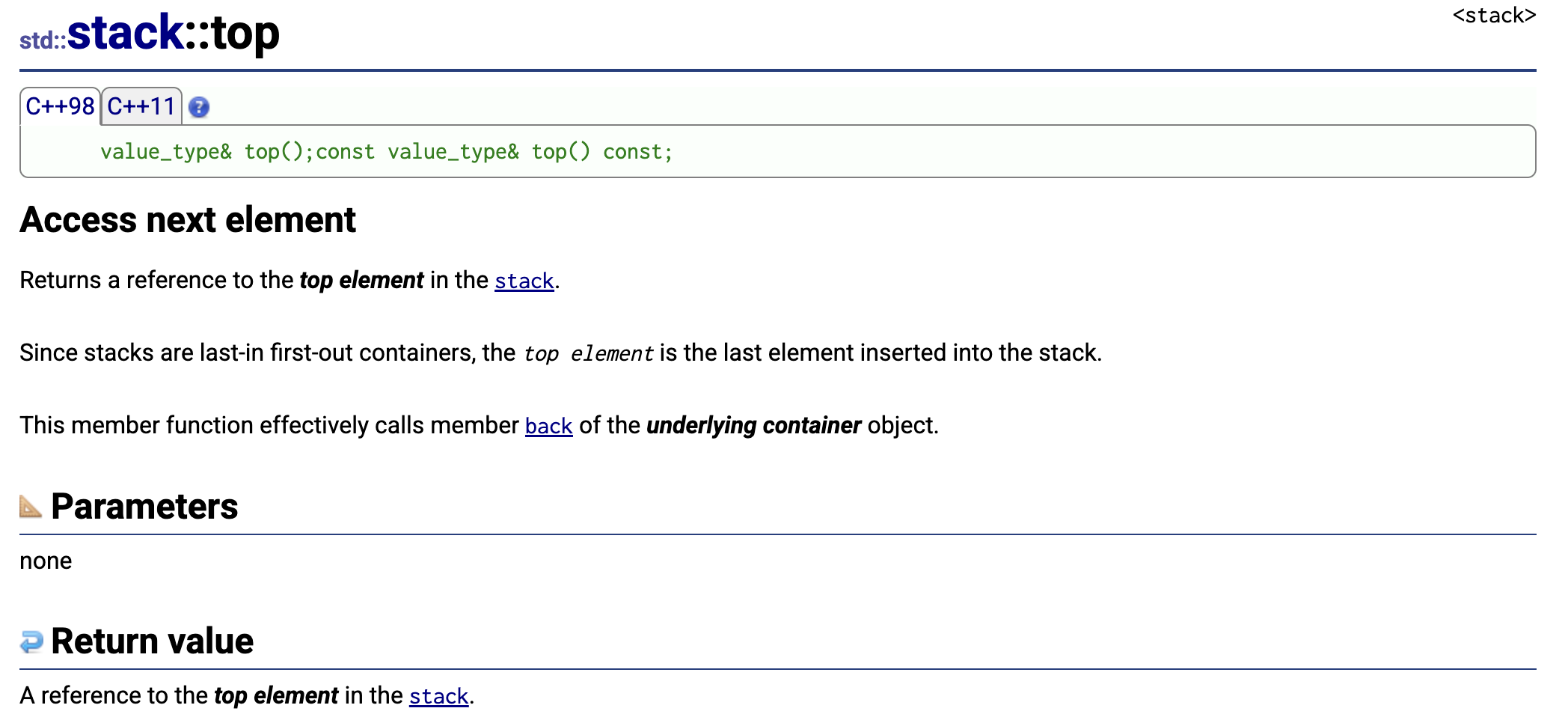Image resolution: width=1568 pixels, height=726 pixels.
Task: Click the Return value section heading
Action: (x=153, y=641)
